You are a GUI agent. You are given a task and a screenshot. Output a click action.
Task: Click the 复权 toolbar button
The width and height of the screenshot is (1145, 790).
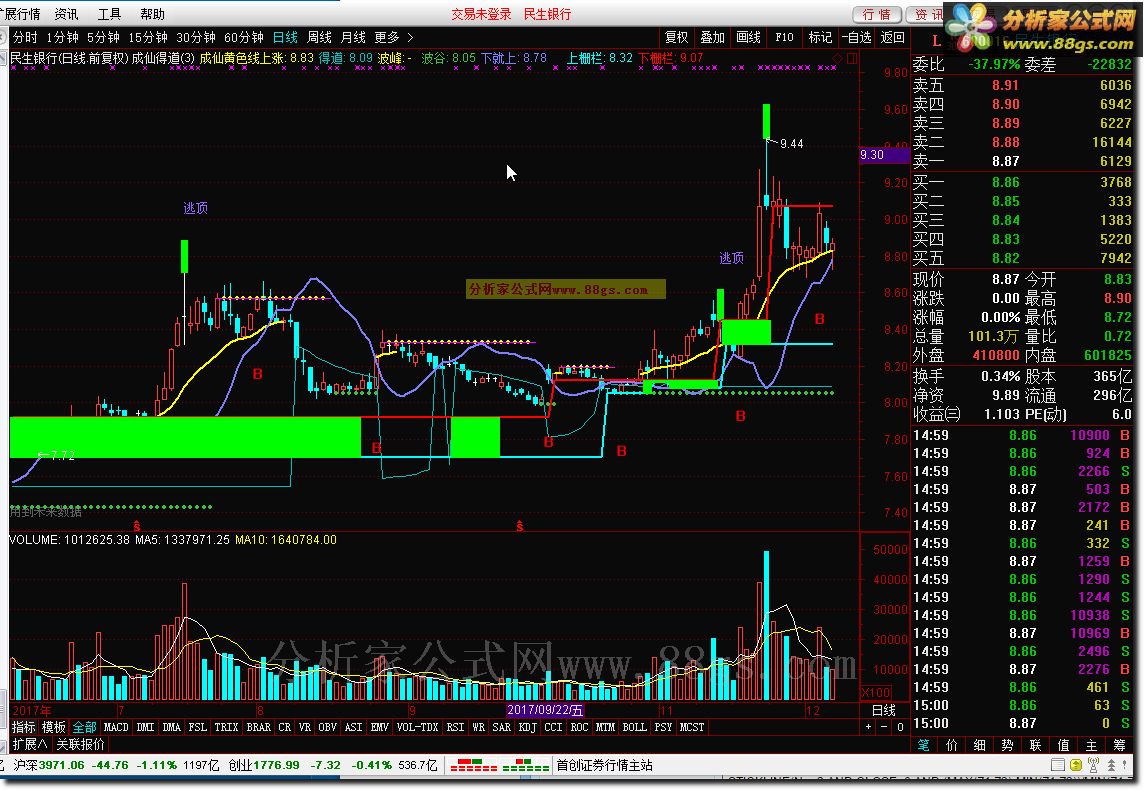[676, 37]
